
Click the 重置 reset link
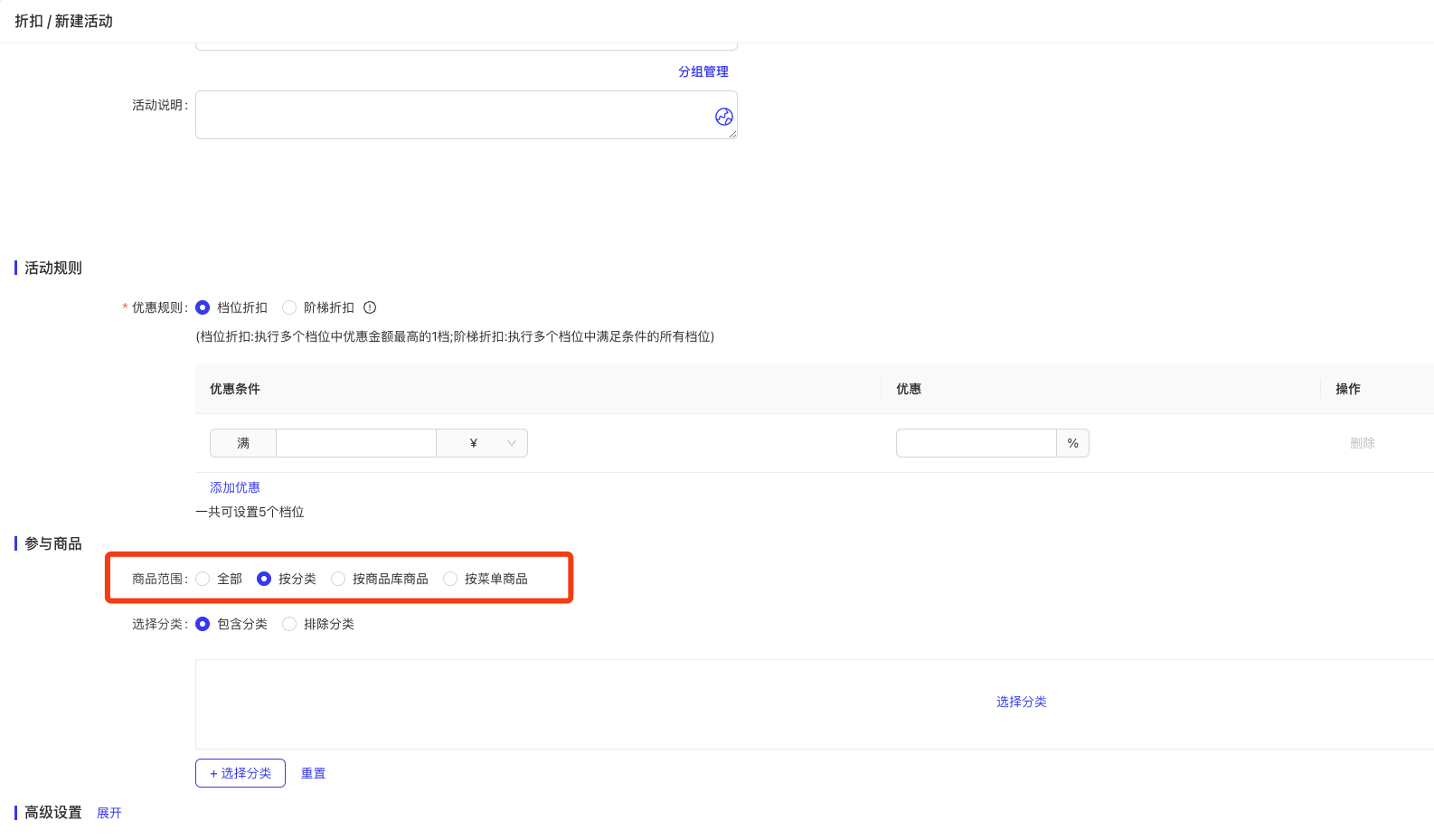[313, 773]
